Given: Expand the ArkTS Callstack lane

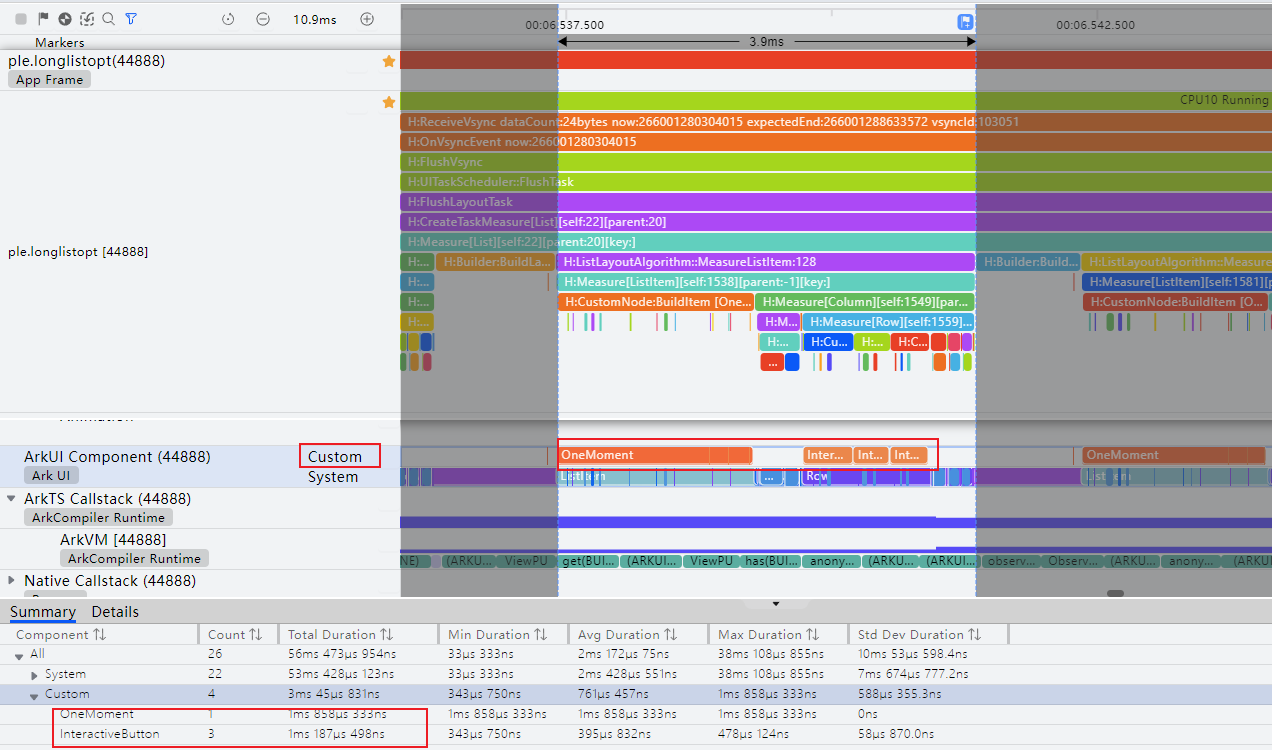Looking at the screenshot, I should click(13, 498).
